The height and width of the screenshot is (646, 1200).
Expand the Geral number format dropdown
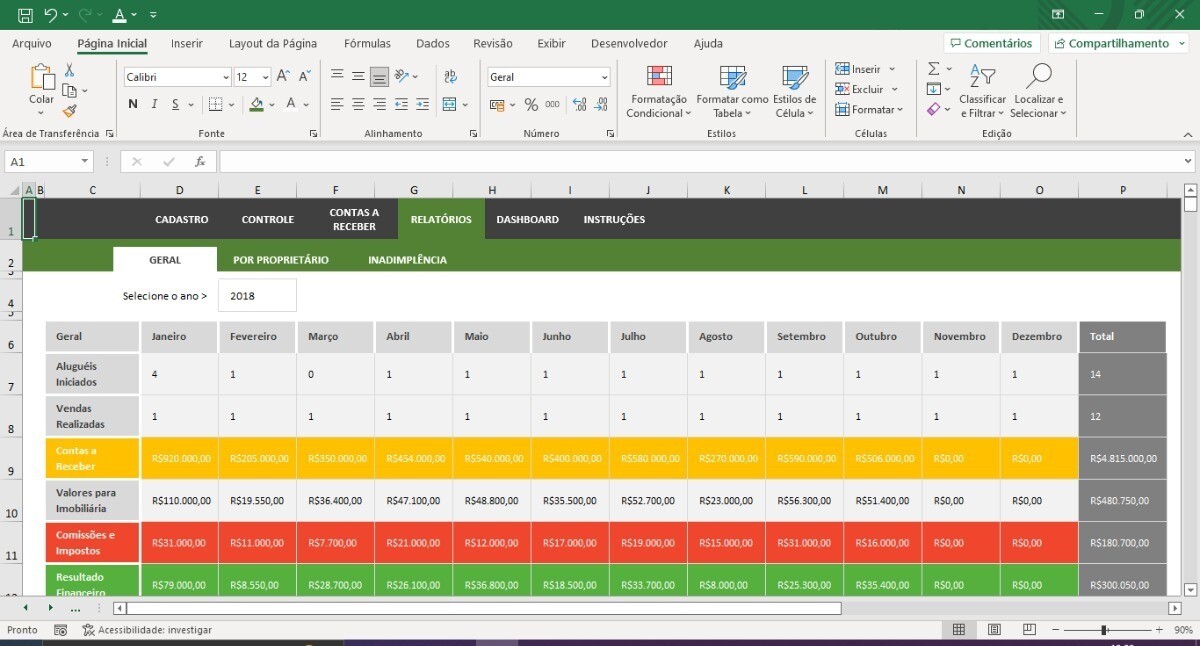[604, 78]
